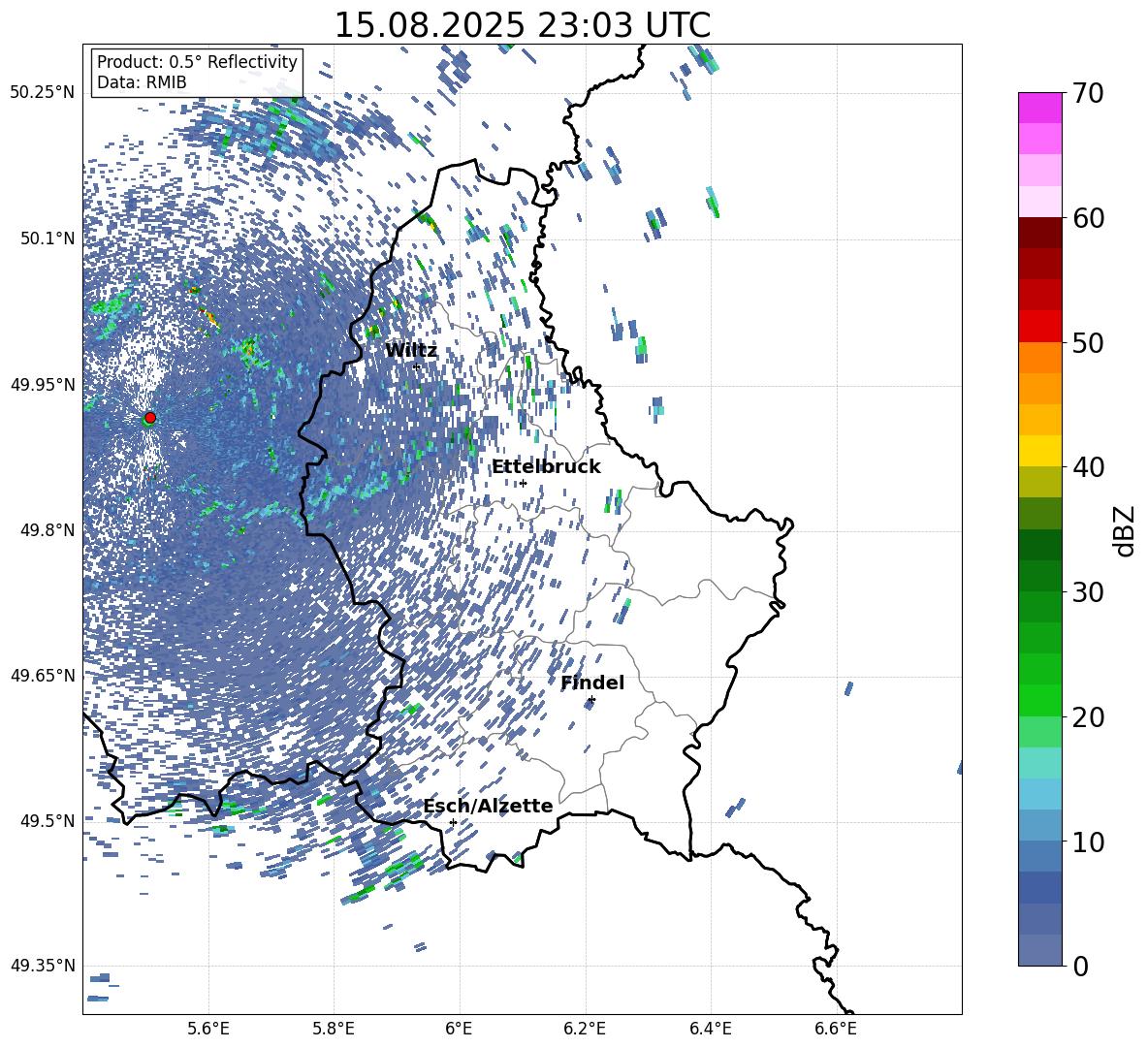The height and width of the screenshot is (1048, 1148).
Task: Click the Wiltz station cross marker
Action: [417, 366]
